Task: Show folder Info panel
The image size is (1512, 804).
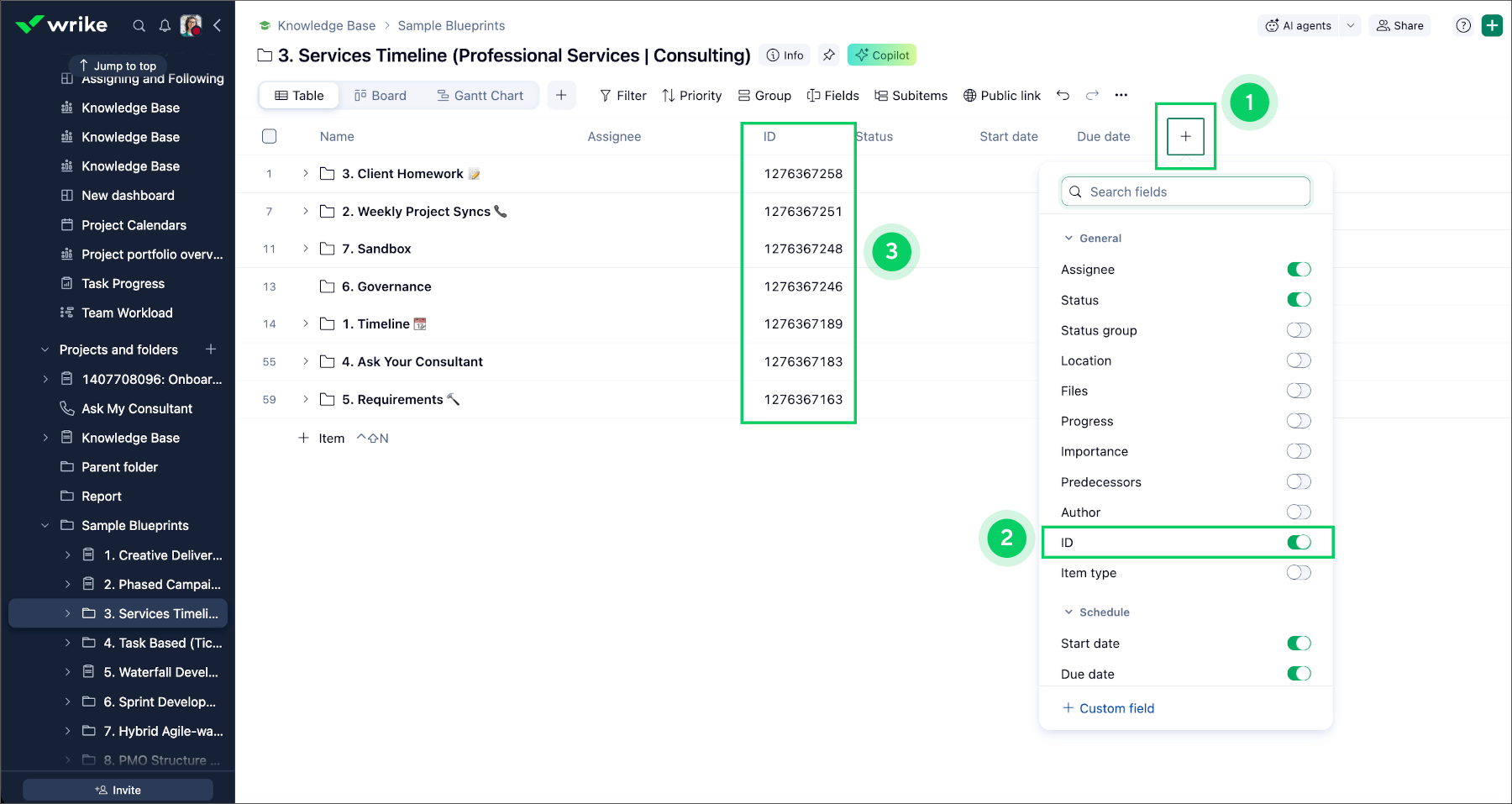Action: coord(785,55)
